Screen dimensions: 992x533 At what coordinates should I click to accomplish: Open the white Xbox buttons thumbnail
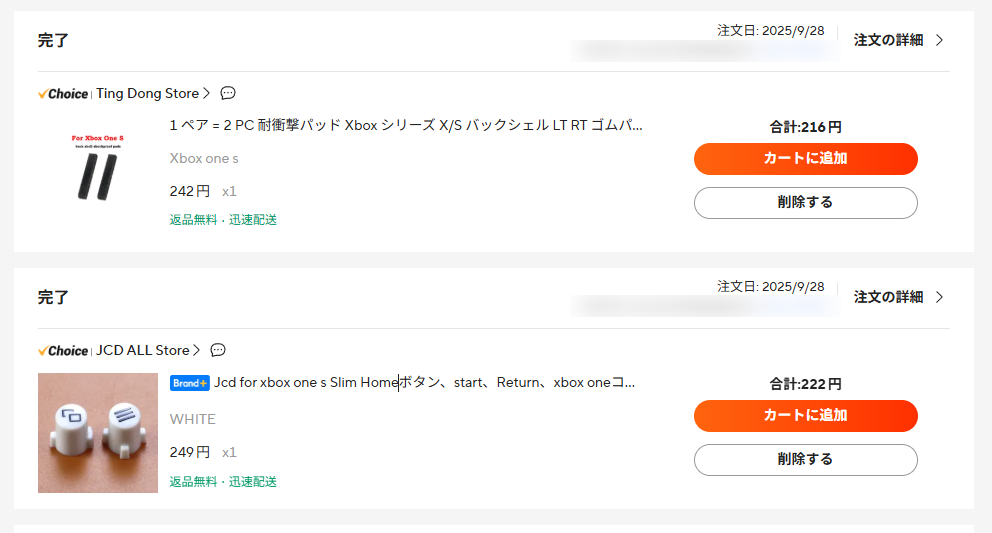[x=97, y=432]
